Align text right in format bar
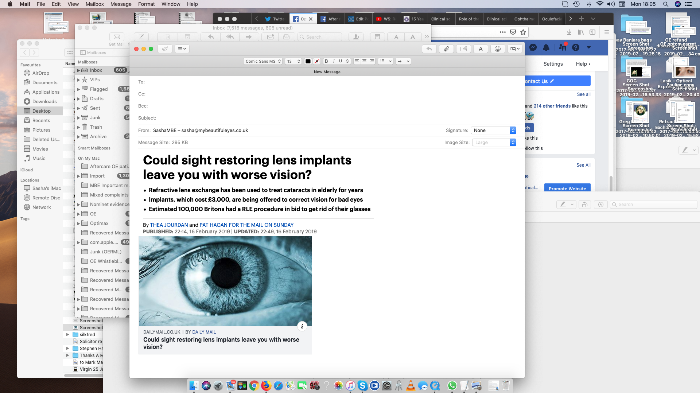This screenshot has height=393, width=700. (x=371, y=61)
